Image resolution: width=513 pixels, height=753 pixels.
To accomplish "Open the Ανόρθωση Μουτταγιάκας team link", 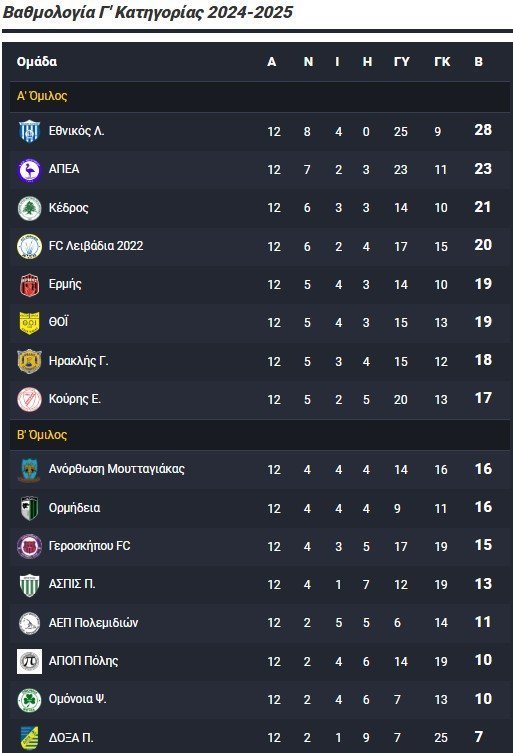I will click(x=117, y=469).
